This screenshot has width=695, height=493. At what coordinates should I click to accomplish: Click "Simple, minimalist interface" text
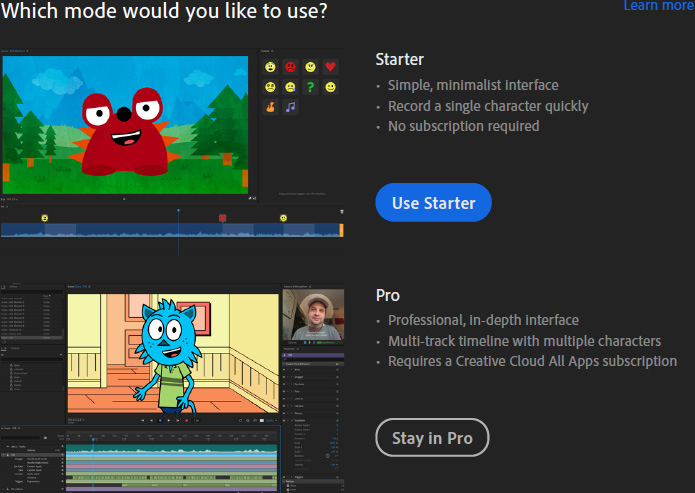click(x=473, y=85)
